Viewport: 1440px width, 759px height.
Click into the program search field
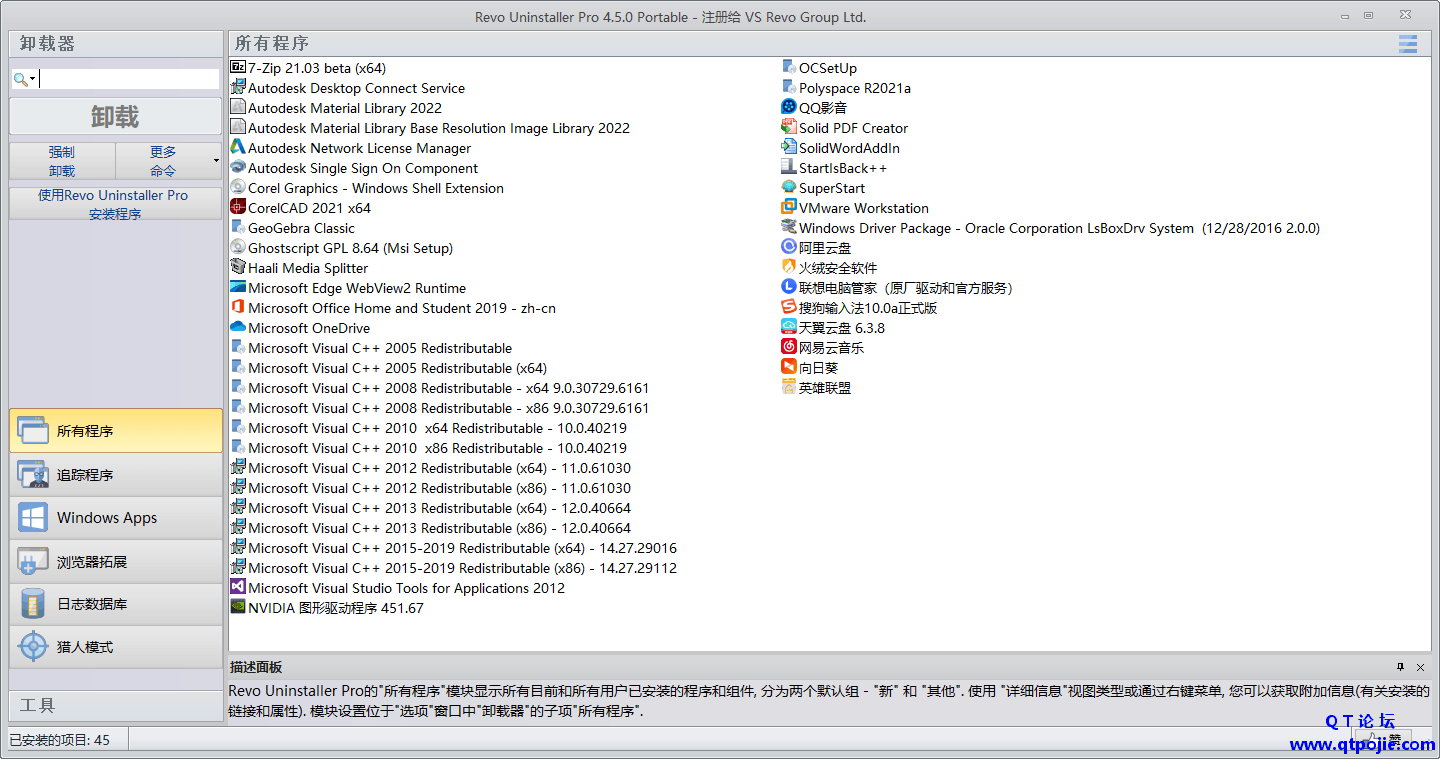pyautogui.click(x=129, y=79)
